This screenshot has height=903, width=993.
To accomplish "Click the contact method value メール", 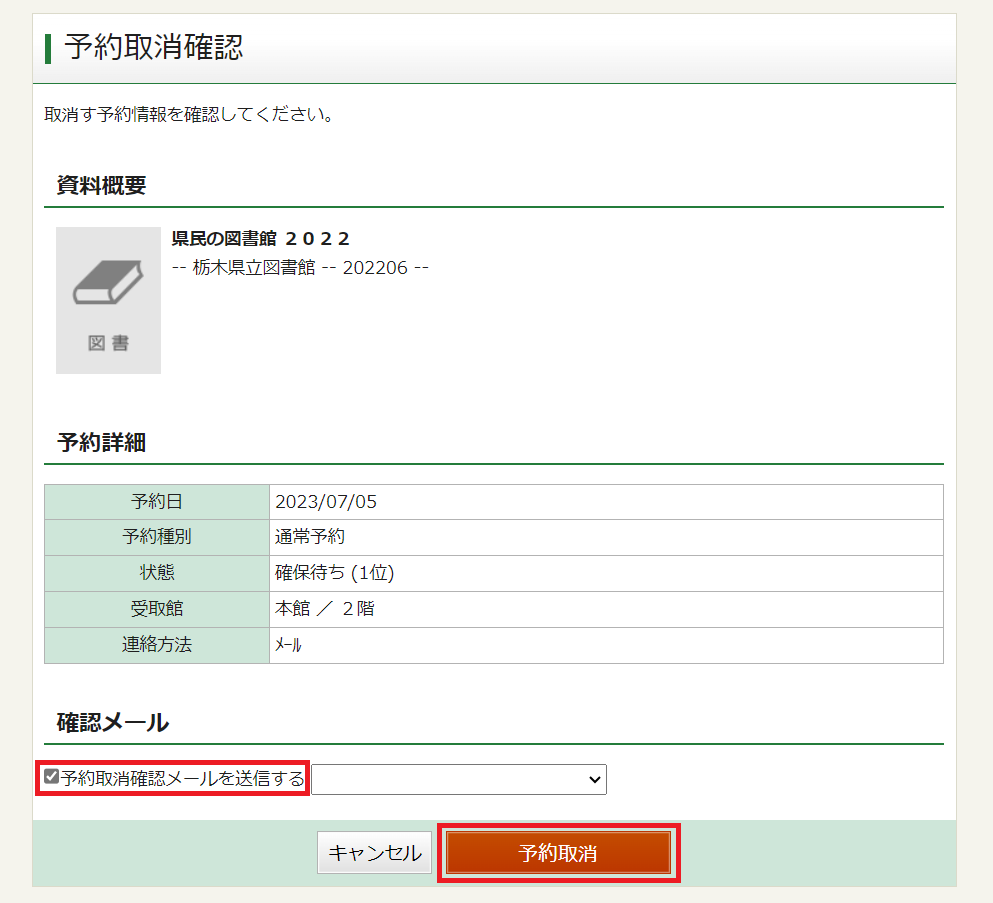I will (x=288, y=645).
